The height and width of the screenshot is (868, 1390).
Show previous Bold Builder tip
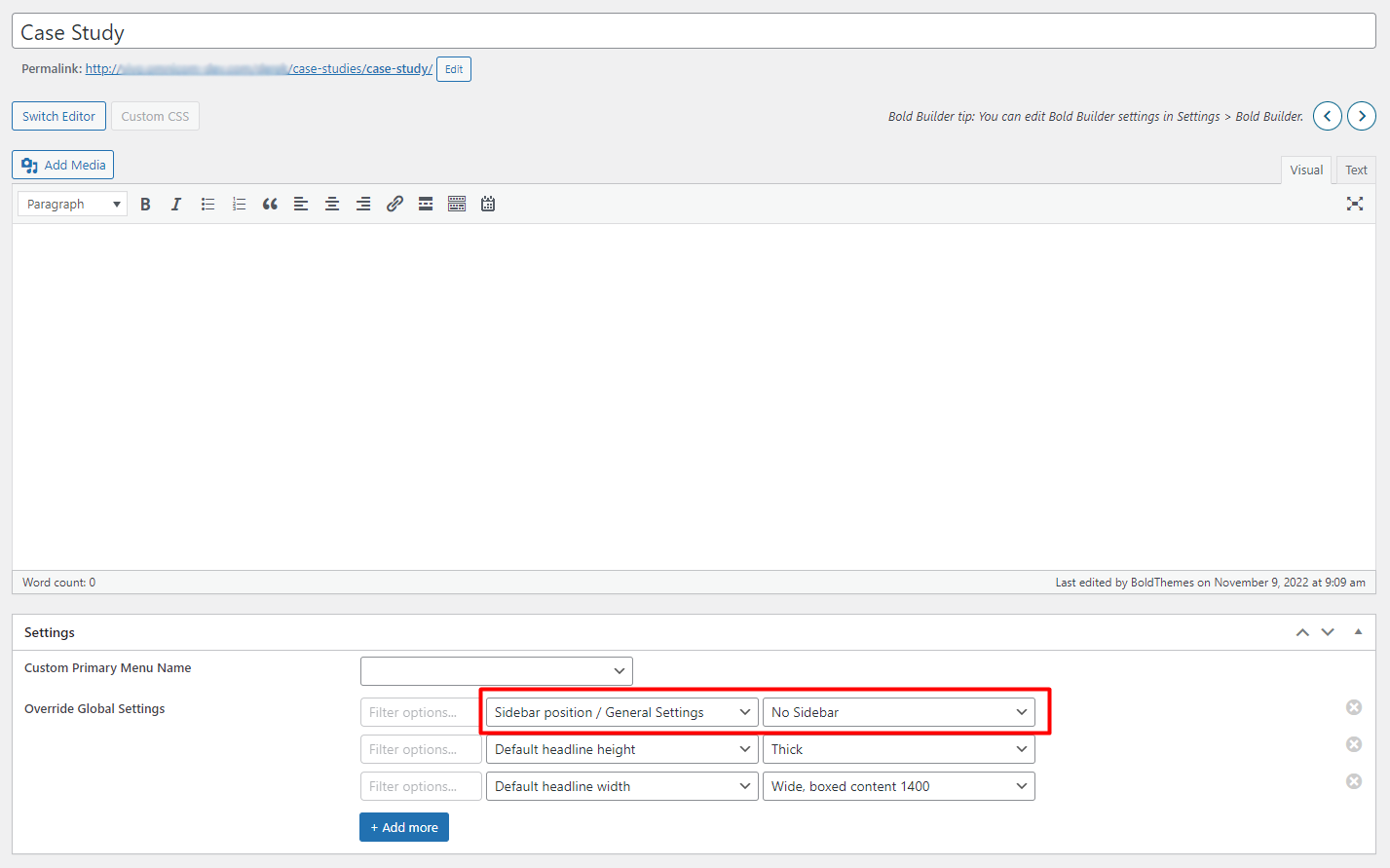point(1328,116)
